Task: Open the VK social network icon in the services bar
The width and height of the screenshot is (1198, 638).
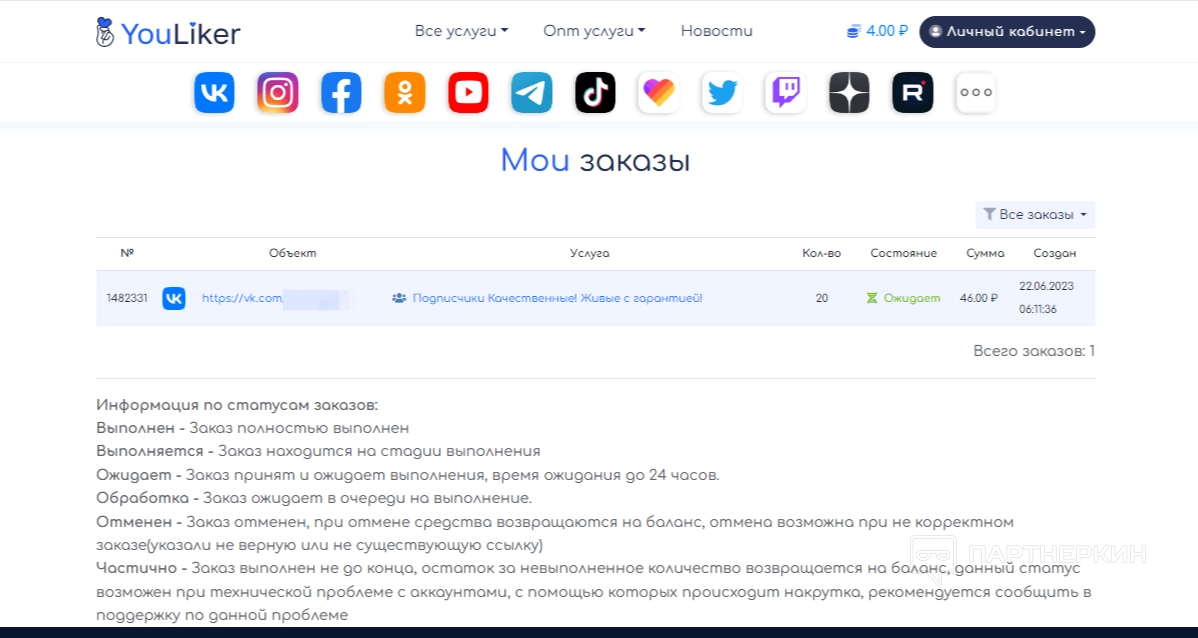Action: click(x=214, y=92)
